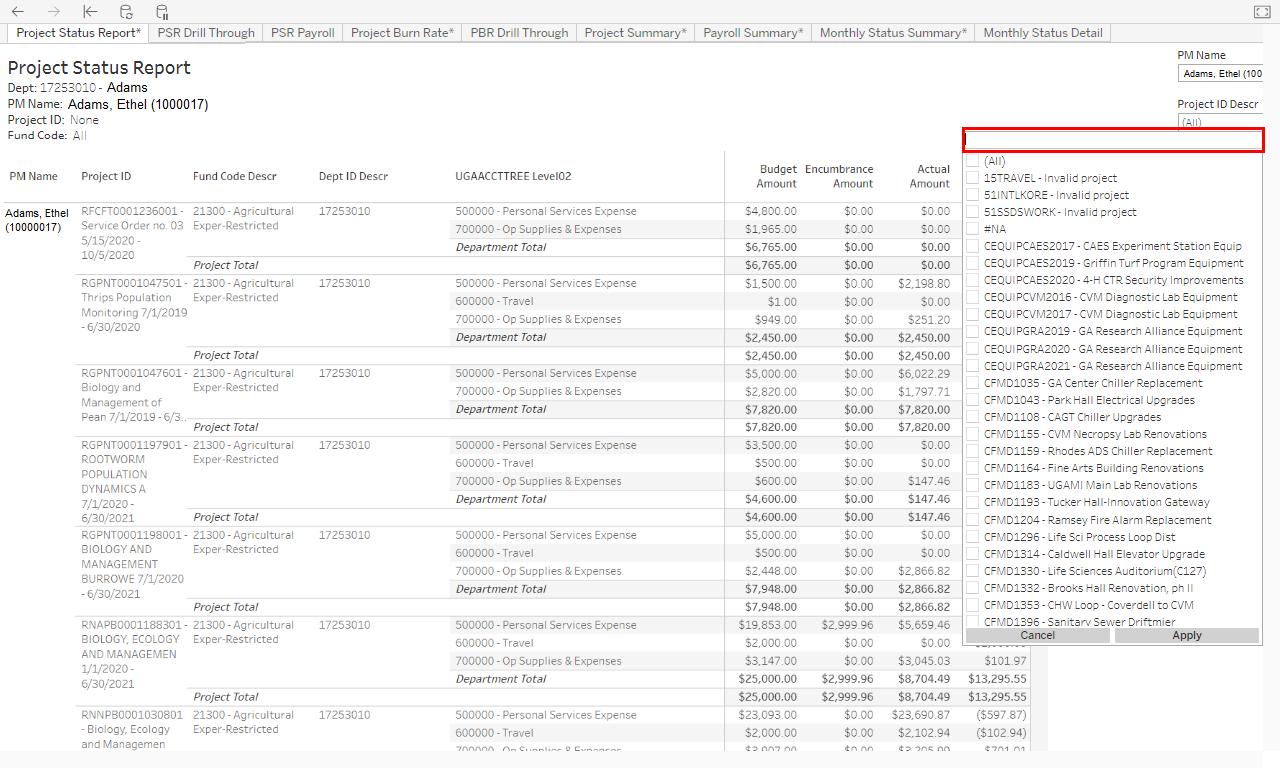This screenshot has width=1280, height=768.
Task: Click the Fund Code Descr column header
Action: [235, 176]
